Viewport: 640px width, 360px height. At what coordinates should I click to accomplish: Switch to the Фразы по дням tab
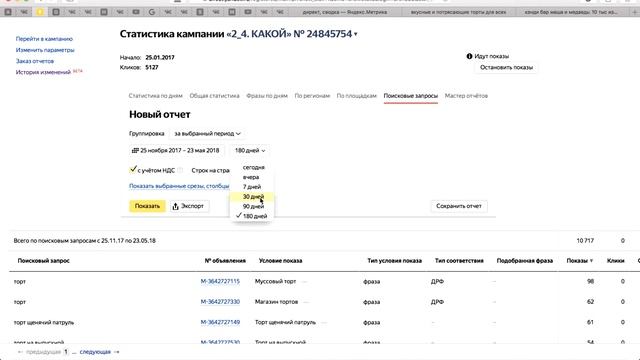267,96
